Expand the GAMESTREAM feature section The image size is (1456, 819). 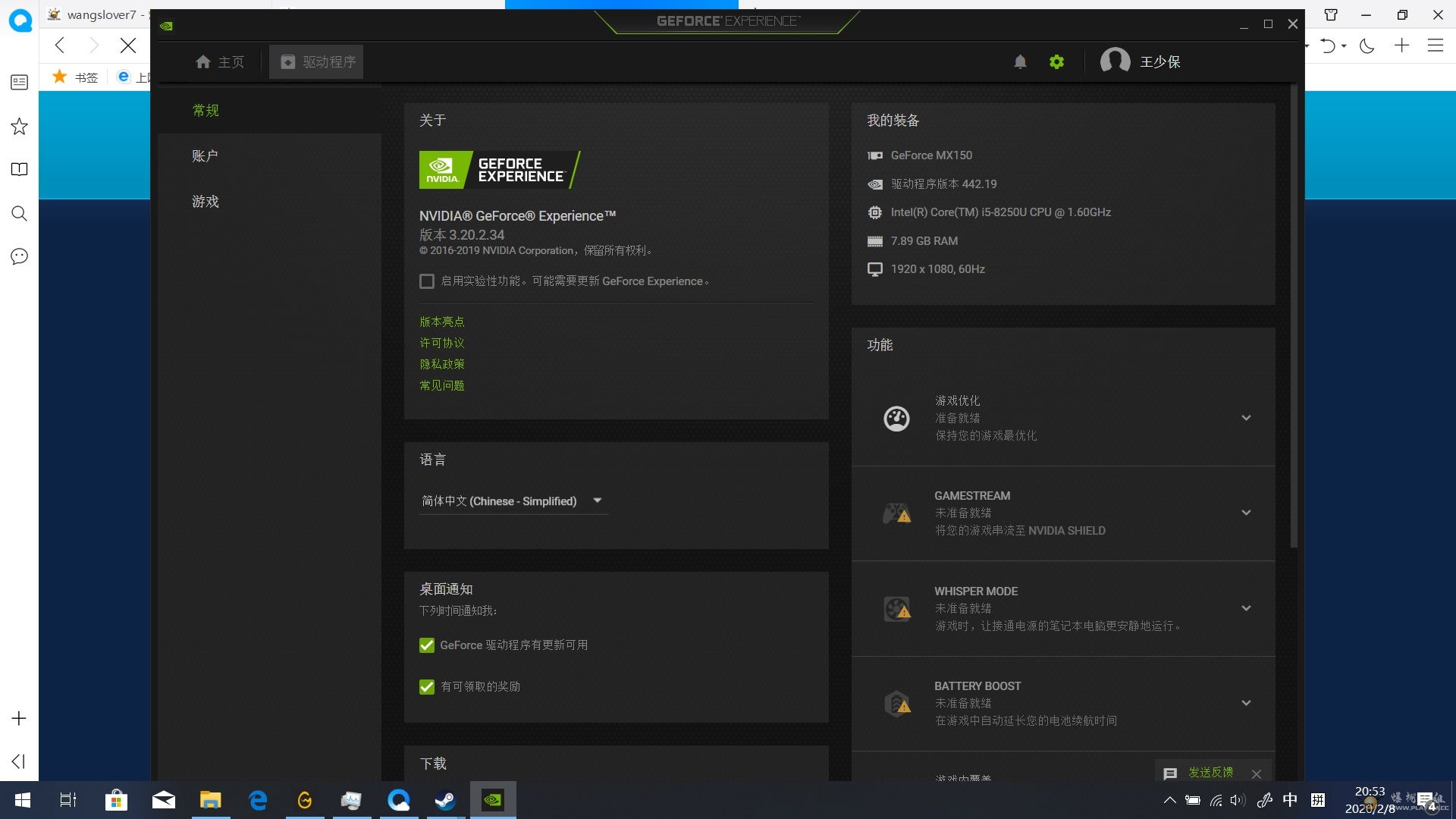(x=1246, y=513)
